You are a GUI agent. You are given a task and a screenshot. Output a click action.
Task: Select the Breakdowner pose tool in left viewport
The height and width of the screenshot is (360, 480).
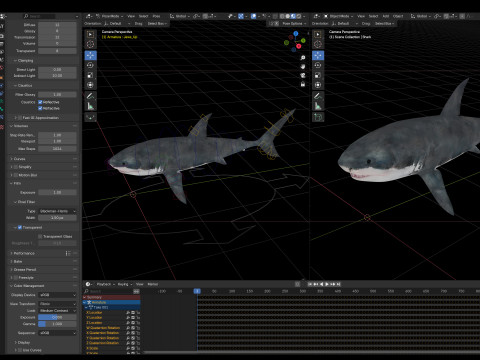(x=90, y=117)
